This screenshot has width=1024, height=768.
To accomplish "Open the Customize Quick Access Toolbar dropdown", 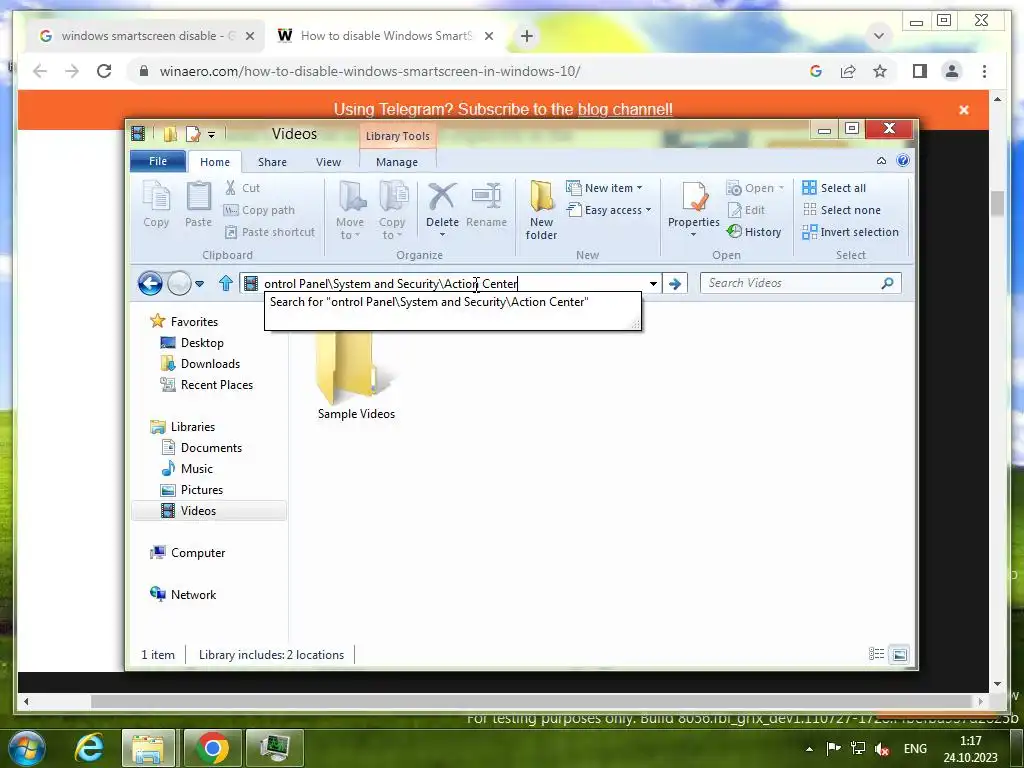I will [x=212, y=135].
